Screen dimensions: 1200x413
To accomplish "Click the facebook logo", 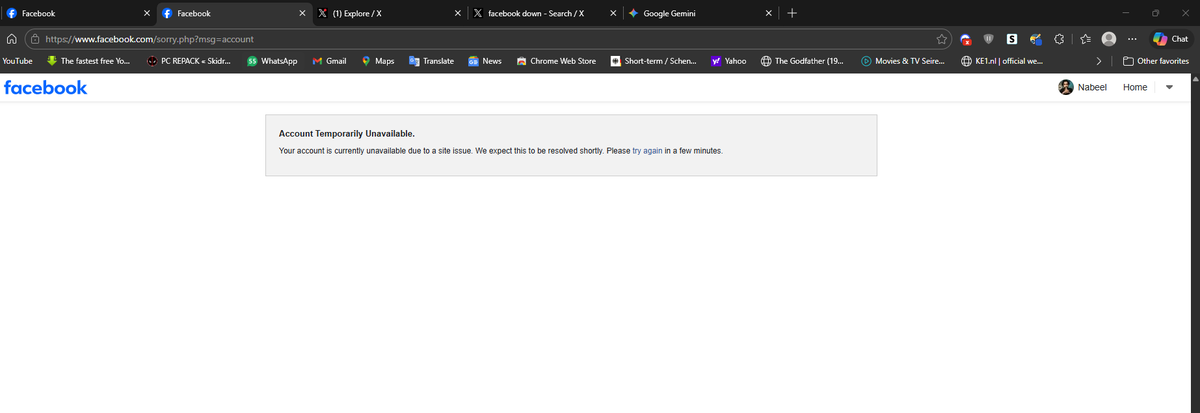I will 46,87.
